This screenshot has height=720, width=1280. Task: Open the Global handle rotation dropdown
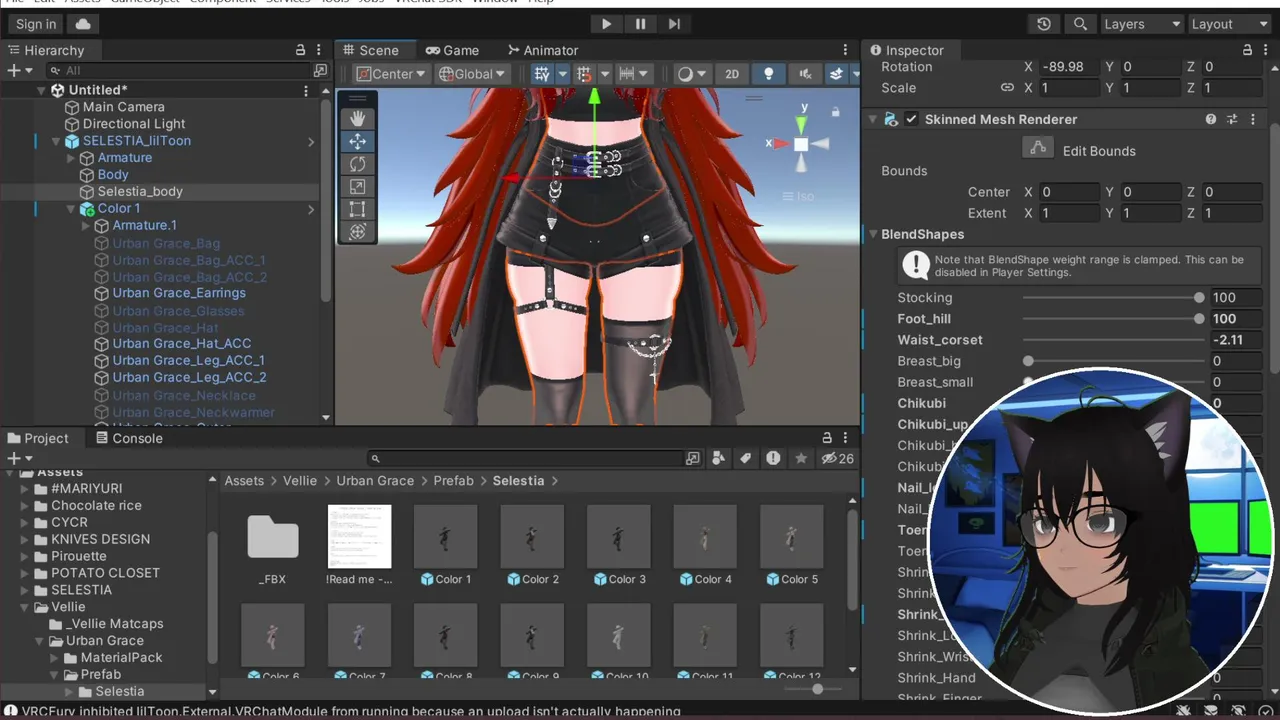pos(472,74)
